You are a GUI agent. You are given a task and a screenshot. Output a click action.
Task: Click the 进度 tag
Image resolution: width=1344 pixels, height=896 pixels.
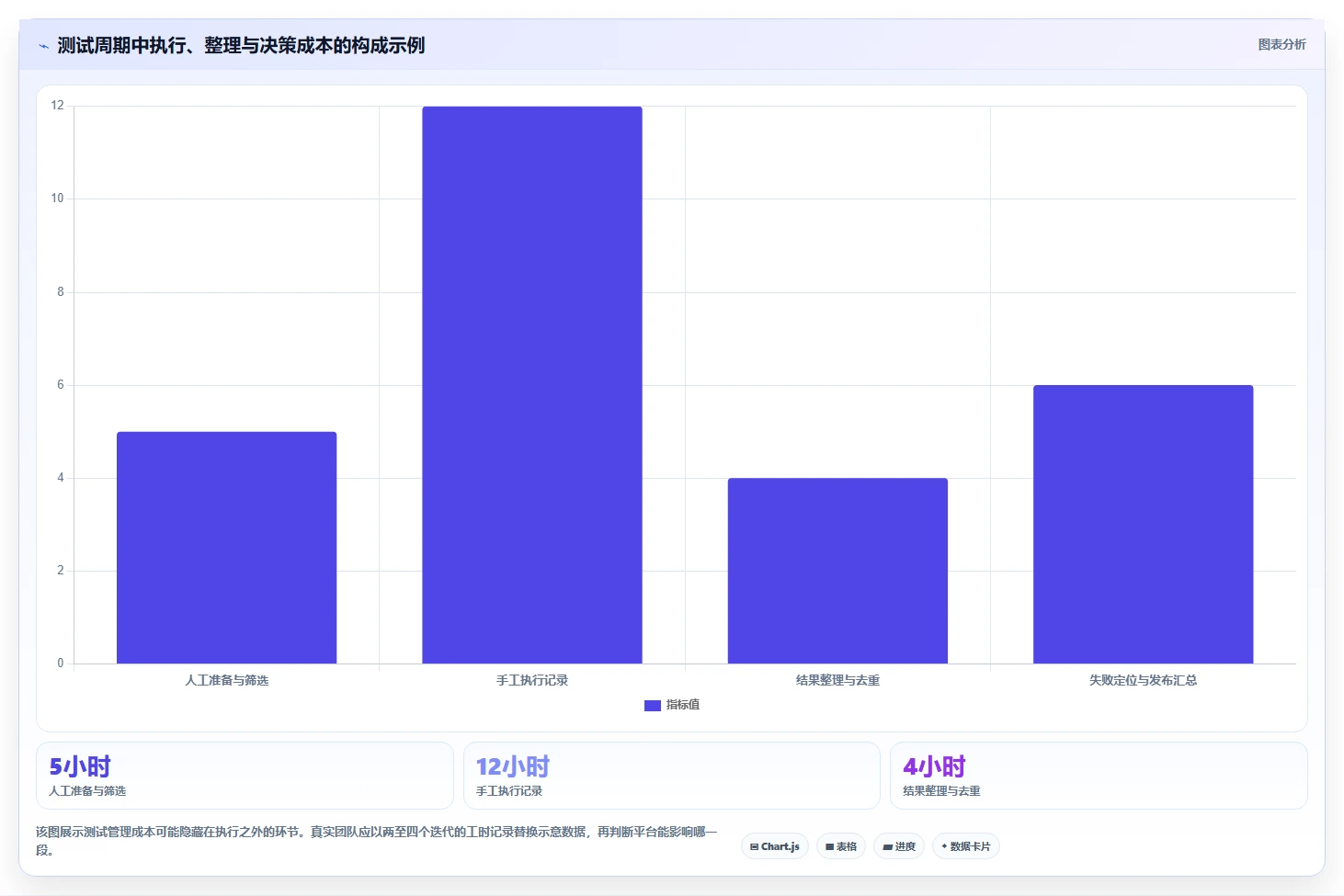coord(899,846)
